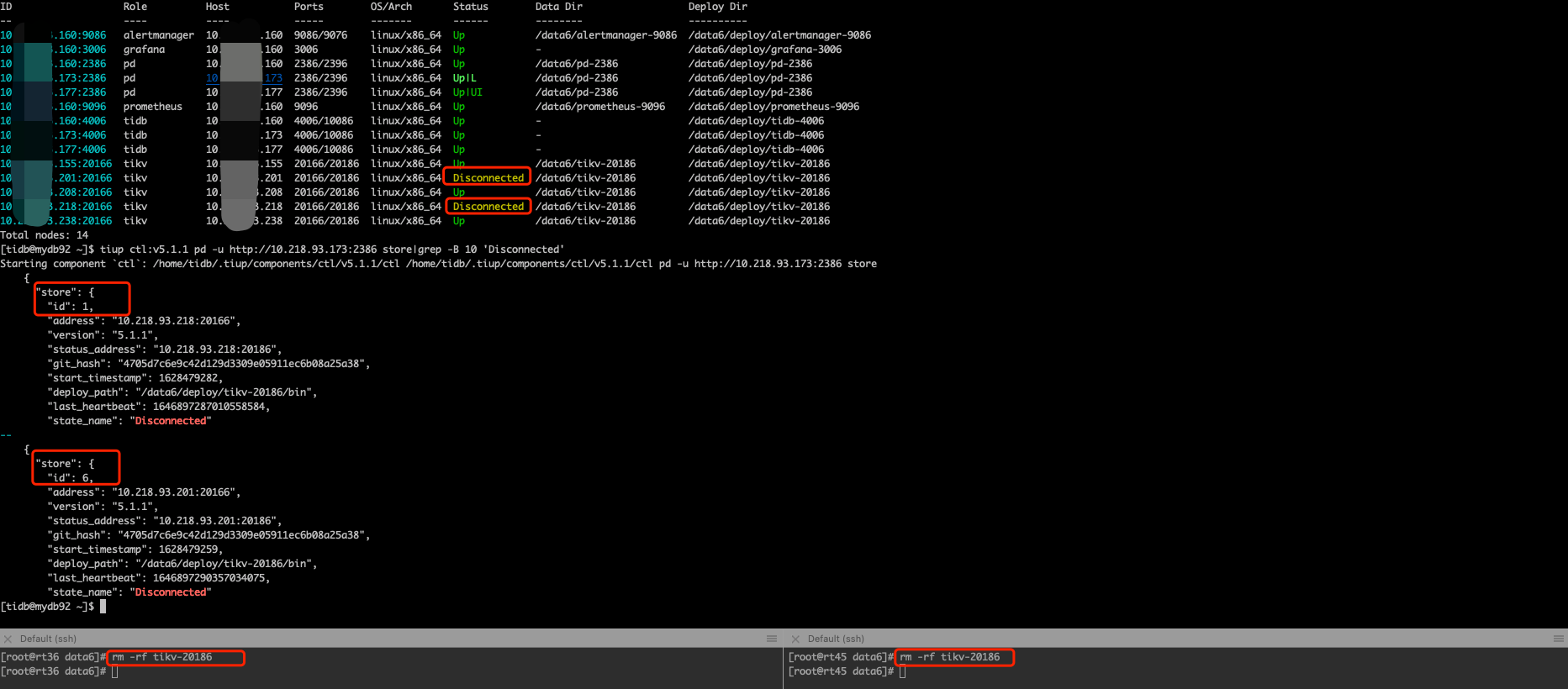Click the Ports column header
Viewport: 1568px width, 689px height.
(309, 7)
